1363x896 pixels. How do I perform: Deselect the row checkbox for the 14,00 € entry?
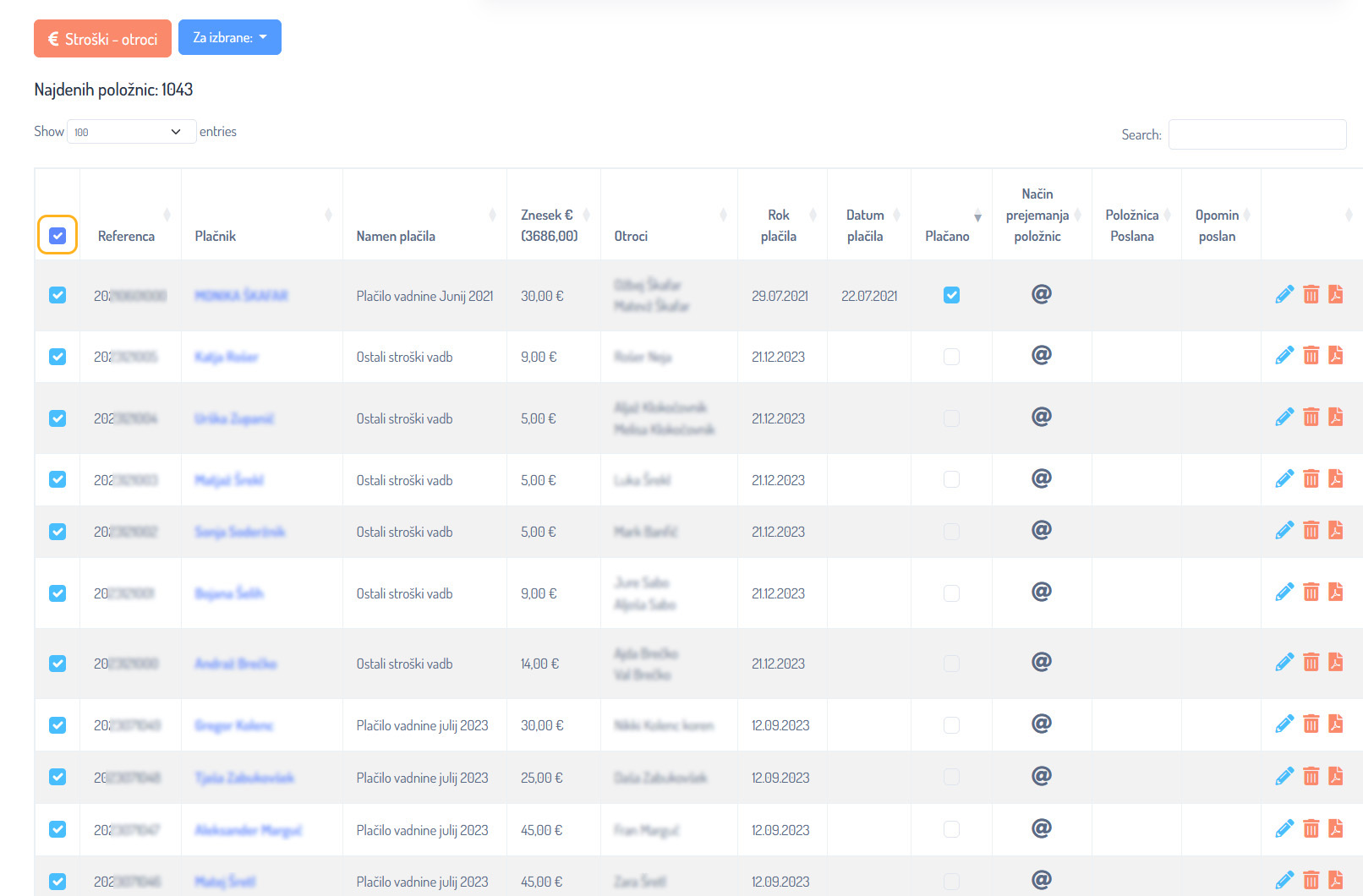pos(57,664)
